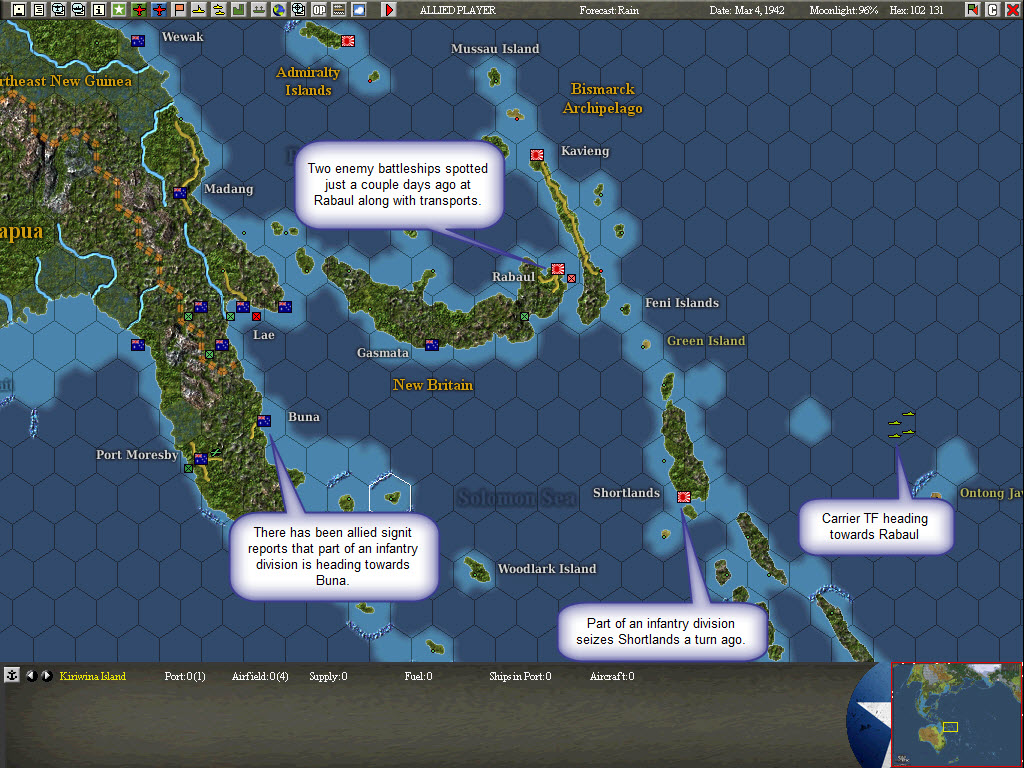Screen dimensions: 1024x768
Task: Click the 'Aircraft: 0' value
Action: [x=612, y=676]
